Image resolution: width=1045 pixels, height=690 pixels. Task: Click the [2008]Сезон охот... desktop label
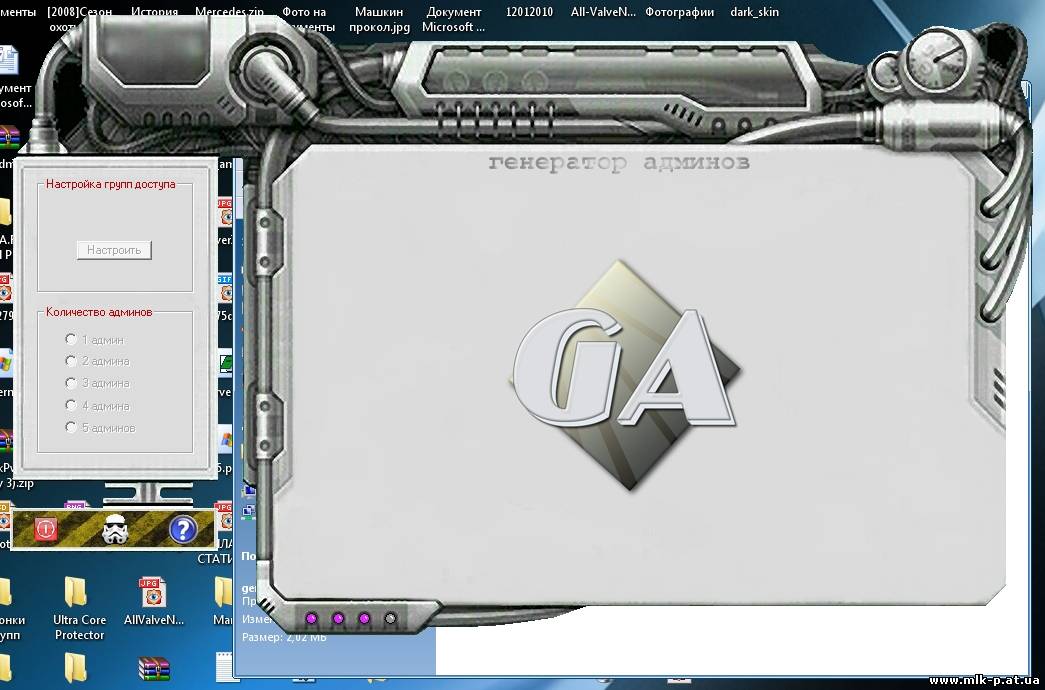tap(80, 19)
